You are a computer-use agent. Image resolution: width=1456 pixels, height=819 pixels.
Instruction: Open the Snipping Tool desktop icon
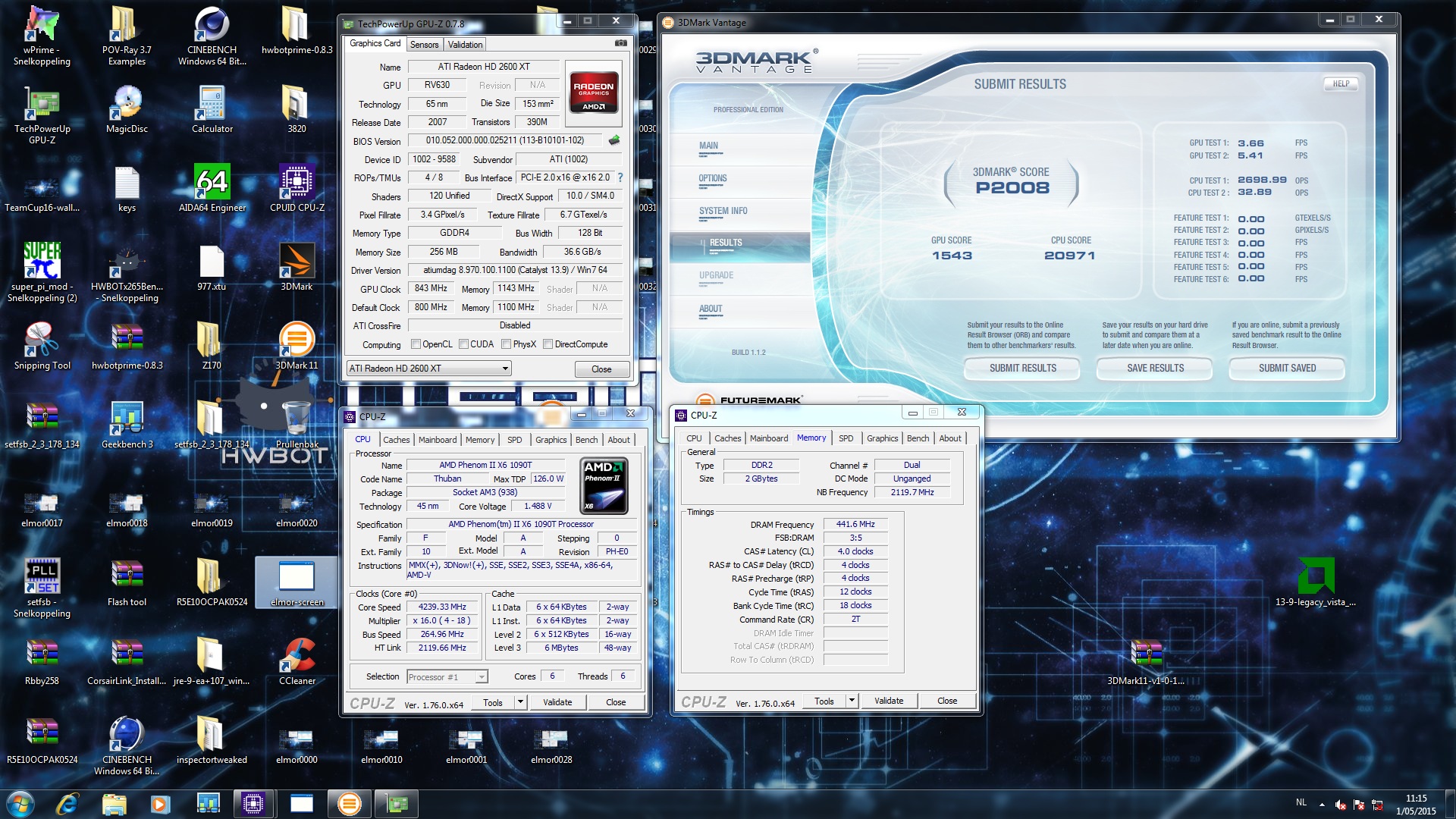42,346
